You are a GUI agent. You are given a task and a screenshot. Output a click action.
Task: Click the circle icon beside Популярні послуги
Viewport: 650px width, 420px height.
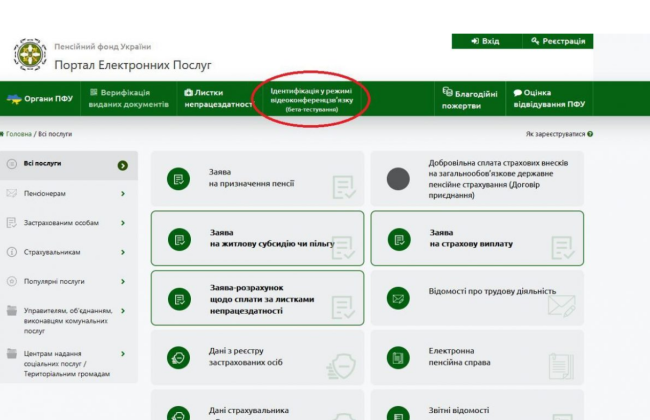(12, 282)
